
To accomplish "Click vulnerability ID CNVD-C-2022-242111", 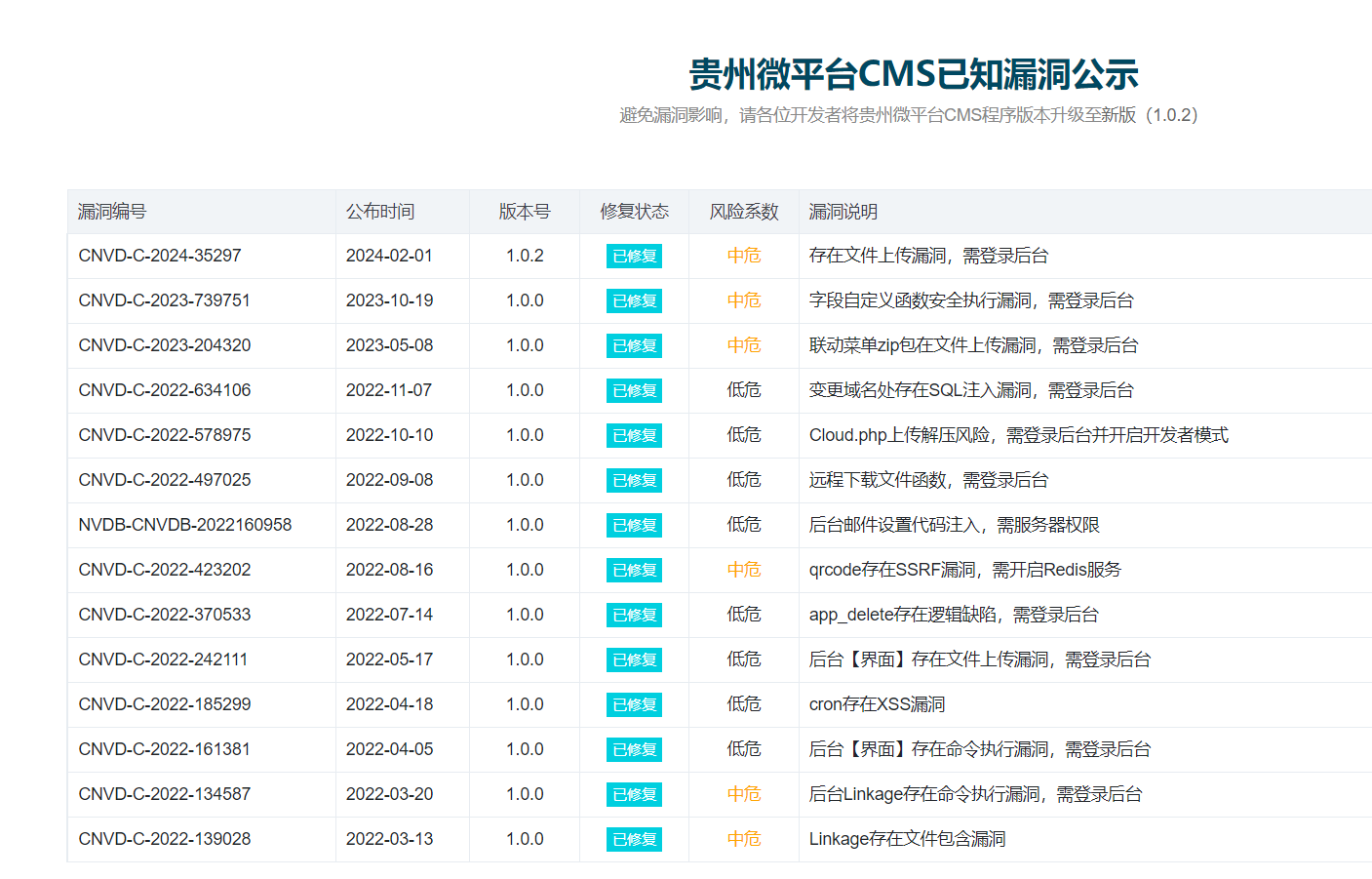I will point(163,659).
